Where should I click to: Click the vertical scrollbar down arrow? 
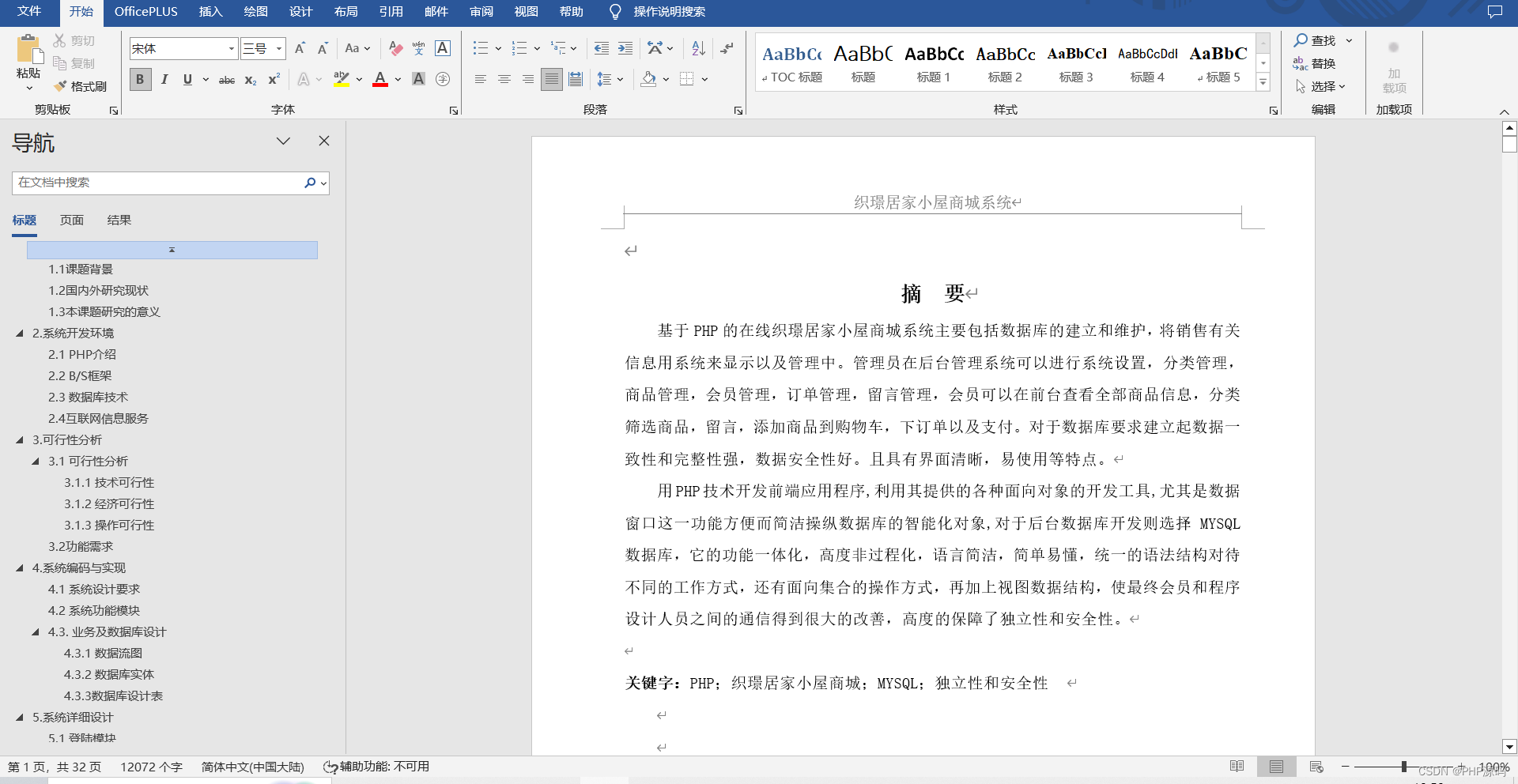point(1509,747)
